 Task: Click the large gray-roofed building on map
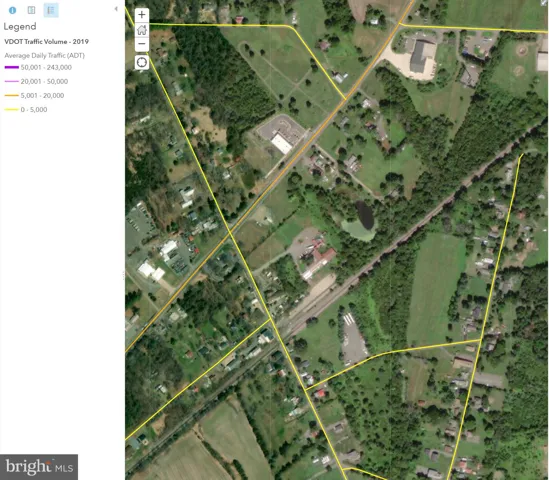point(421,56)
